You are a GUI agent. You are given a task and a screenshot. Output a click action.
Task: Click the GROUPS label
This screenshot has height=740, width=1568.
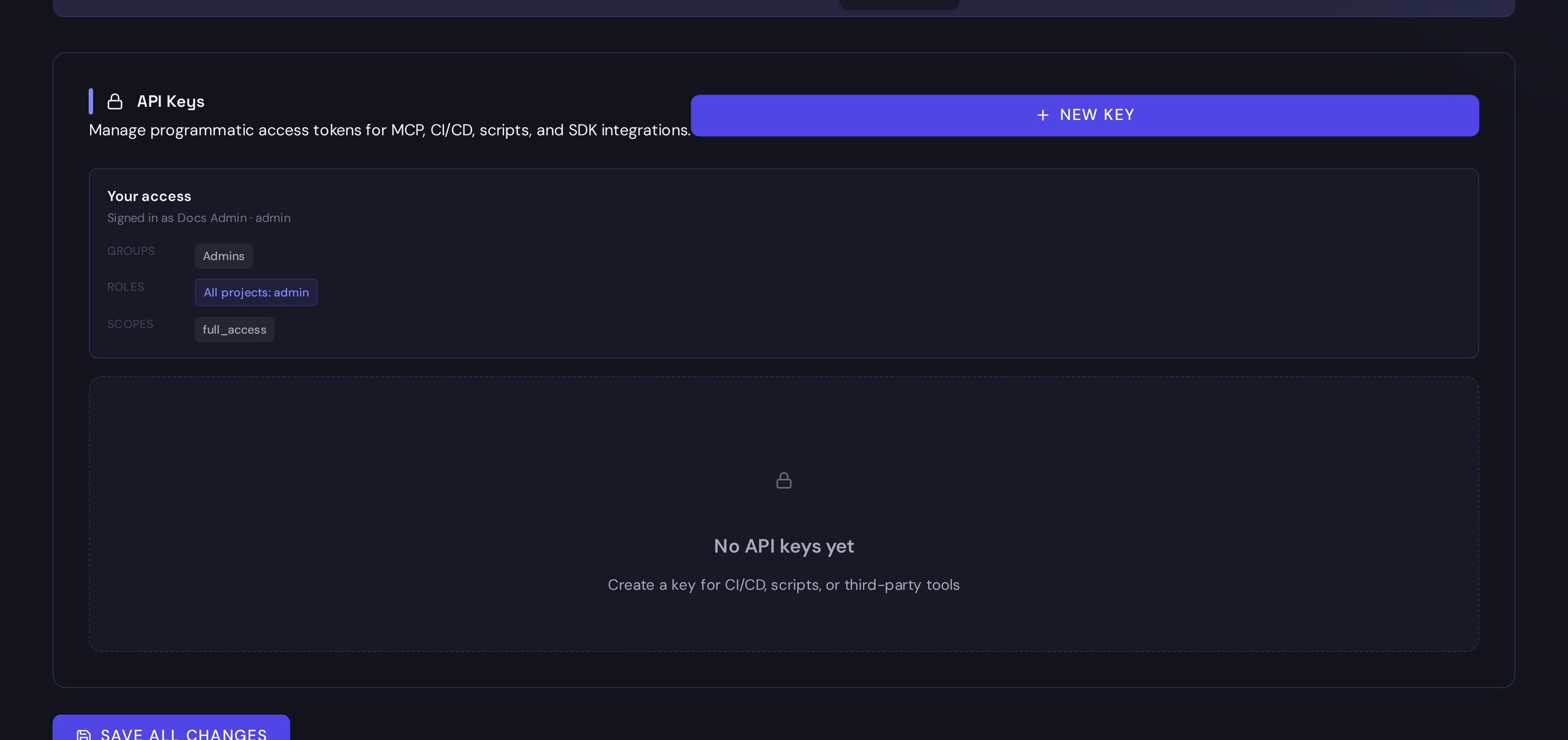[x=131, y=251]
